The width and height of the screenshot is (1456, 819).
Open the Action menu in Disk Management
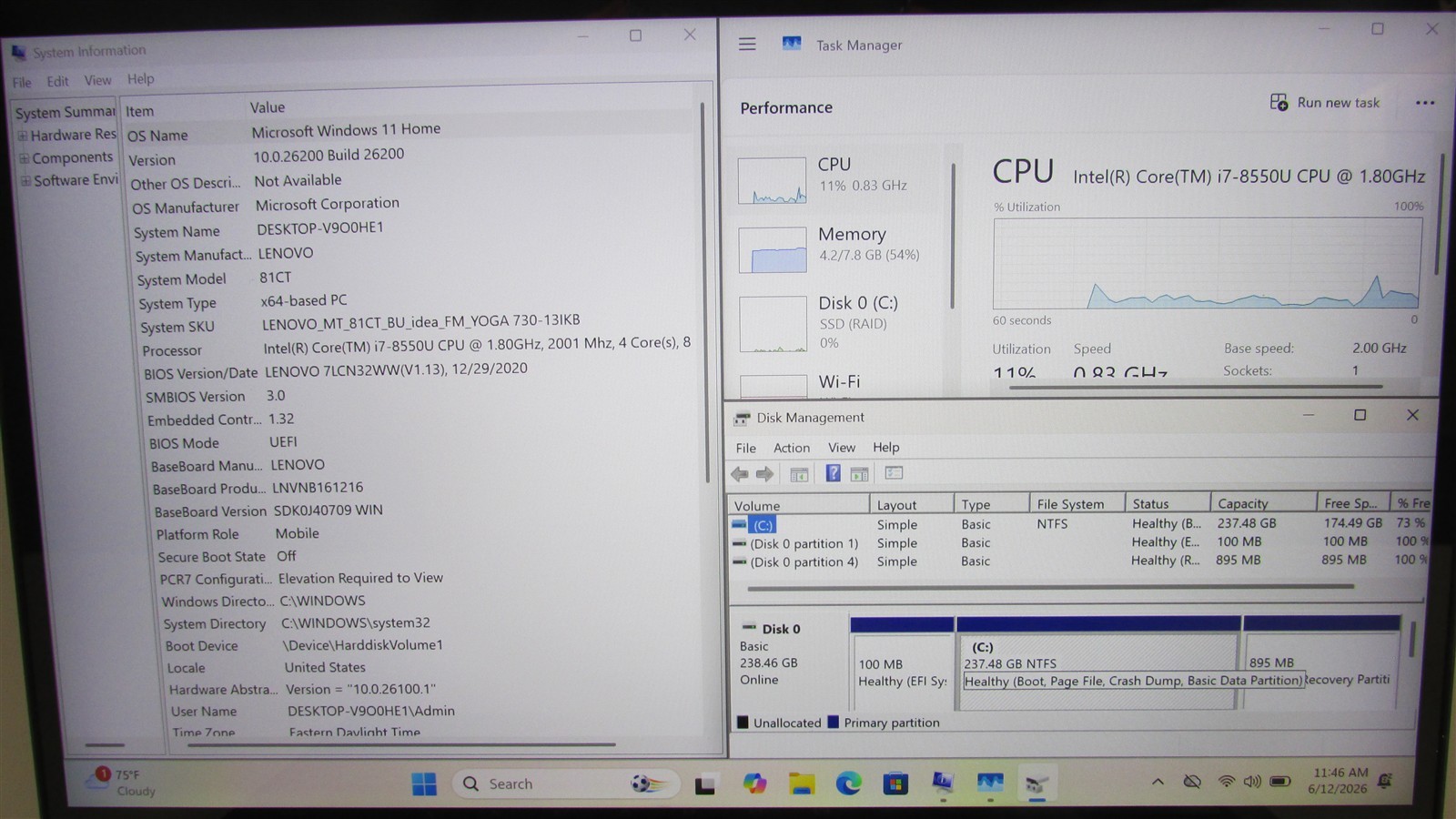(x=792, y=448)
